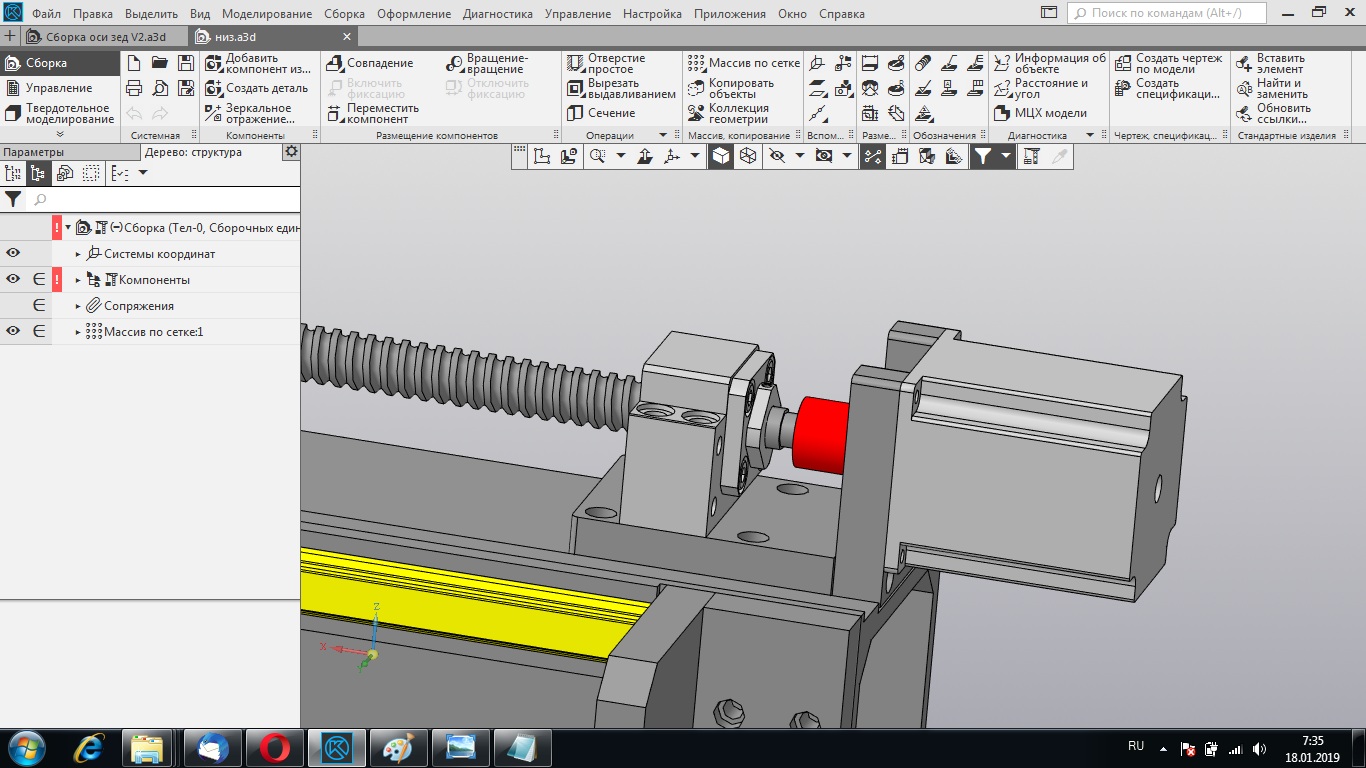The image size is (1366, 768).
Task: Select 'Твердотельное моделирование' toolbar set
Action: (59, 114)
